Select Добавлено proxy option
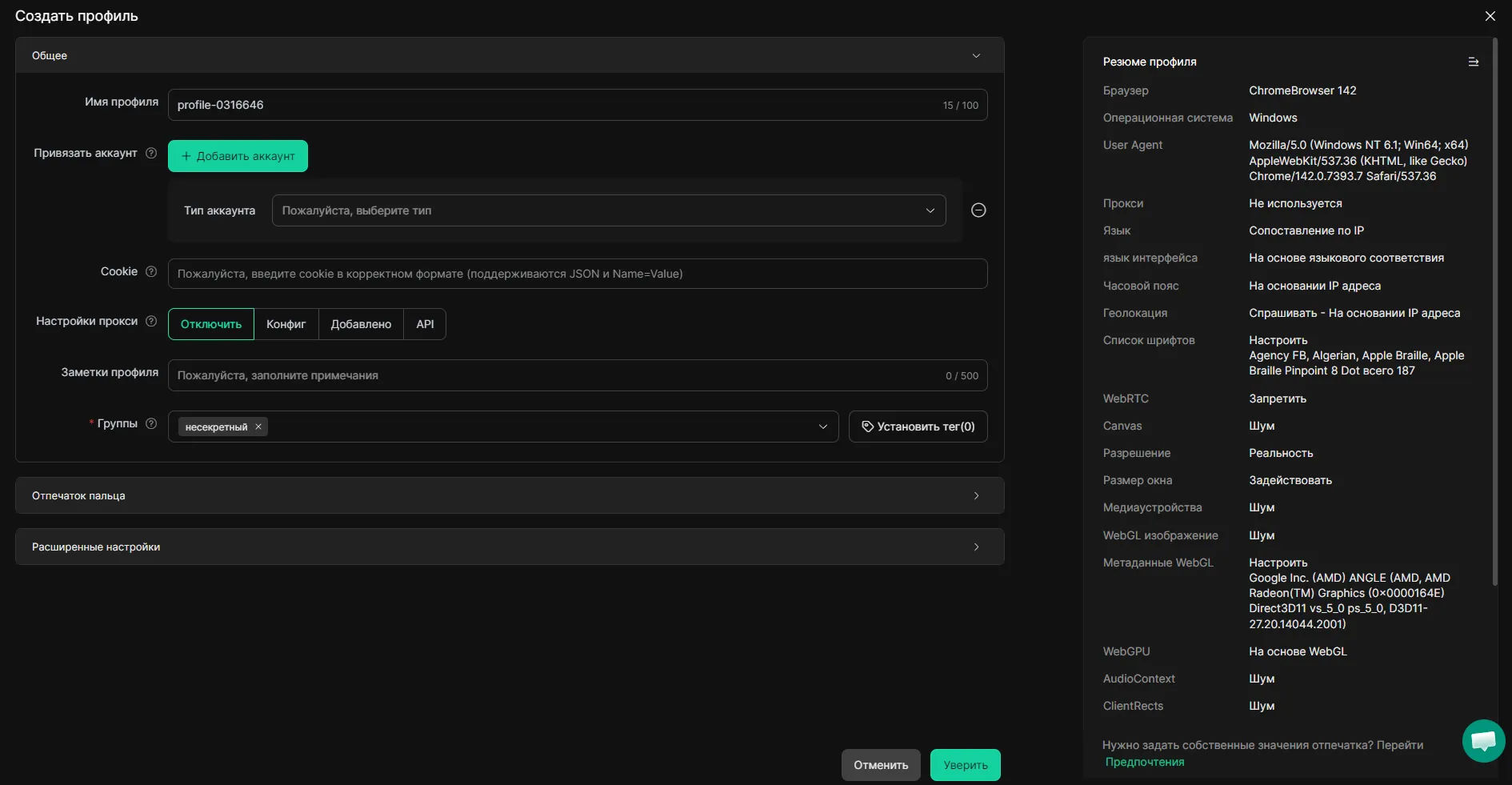The image size is (1512, 785). click(361, 324)
